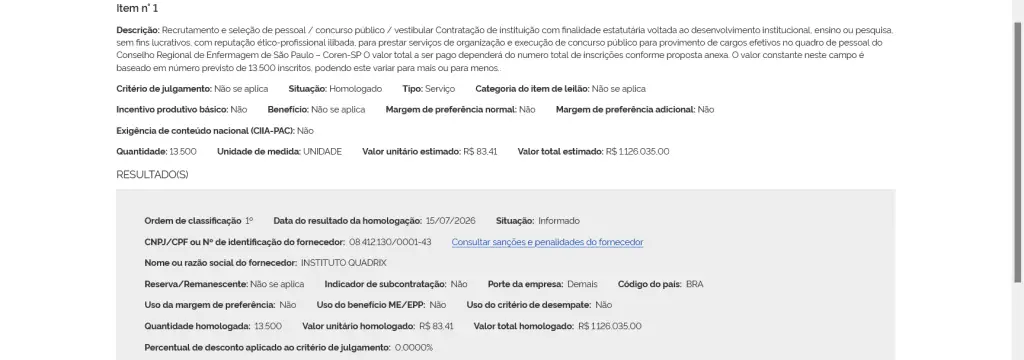Click result 'Situação: Informado' status
The width and height of the screenshot is (1024, 360).
pos(537,221)
